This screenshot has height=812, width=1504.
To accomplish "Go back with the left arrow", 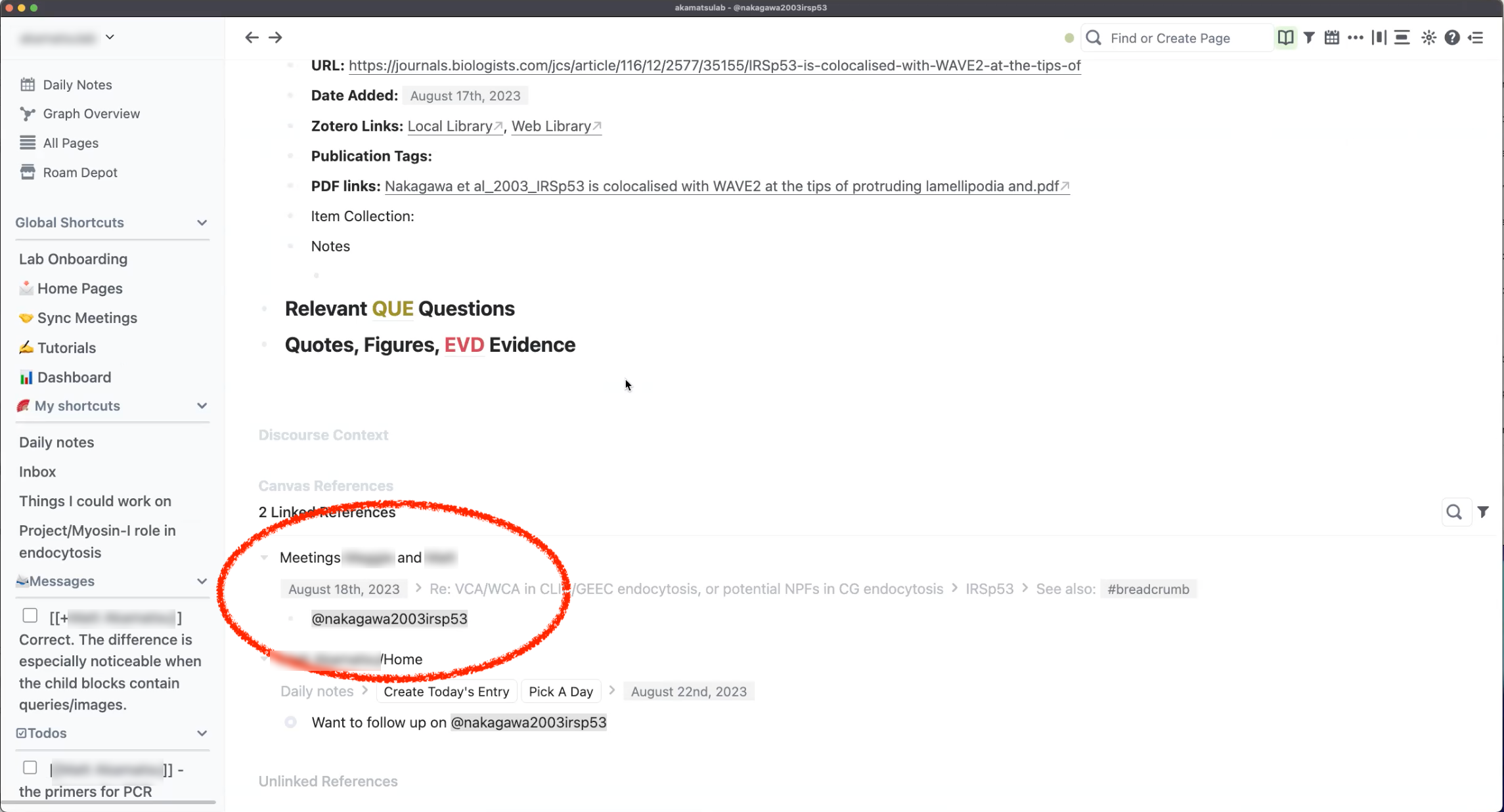I will pyautogui.click(x=252, y=37).
